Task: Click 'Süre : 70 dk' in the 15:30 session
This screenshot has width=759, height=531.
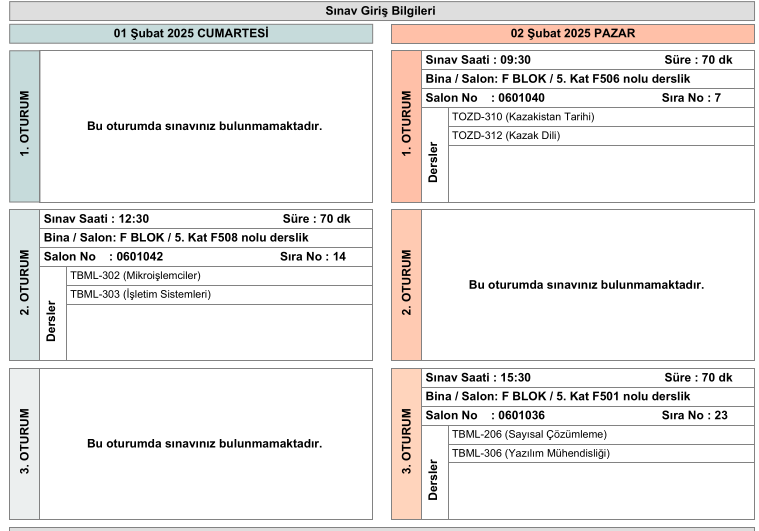Action: pos(698,378)
